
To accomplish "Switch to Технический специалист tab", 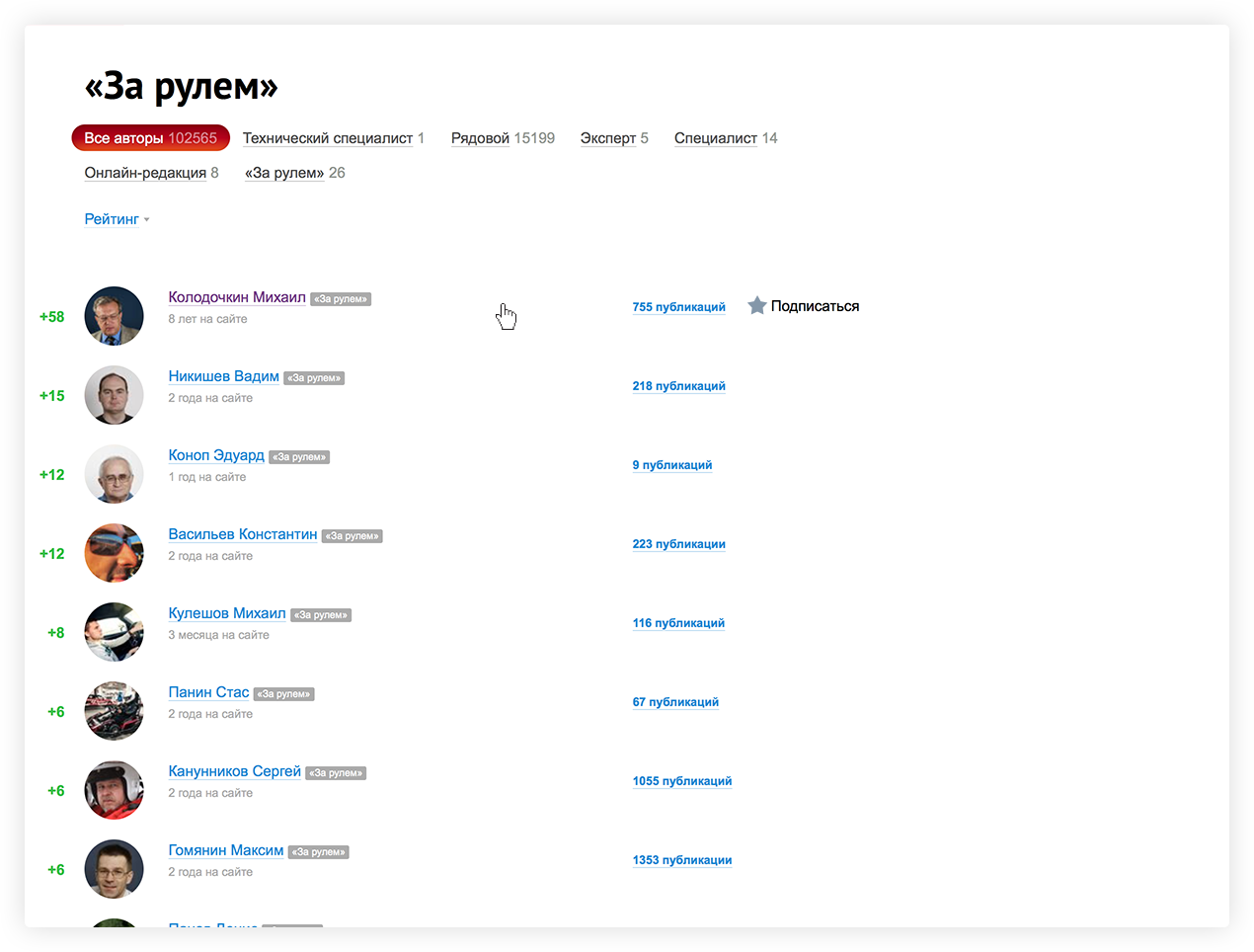I will (327, 138).
